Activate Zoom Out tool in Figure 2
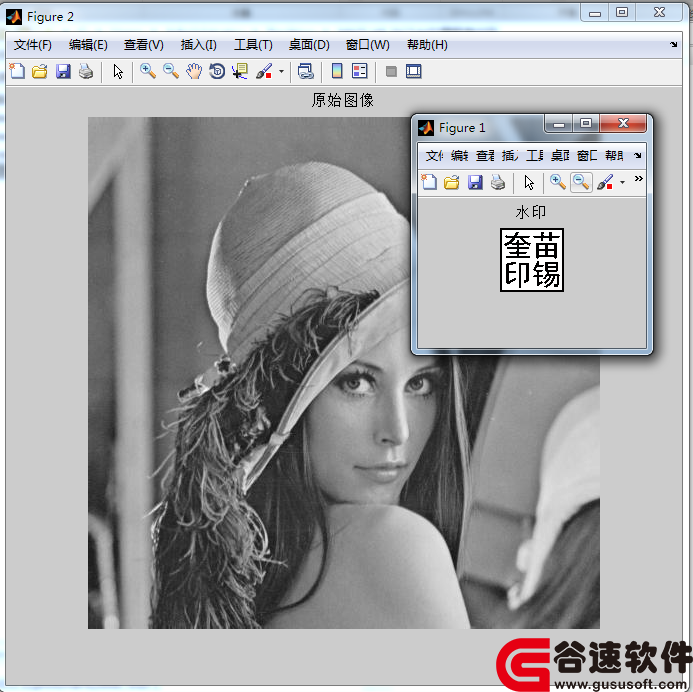Screen dimensions: 693x692 tap(171, 71)
